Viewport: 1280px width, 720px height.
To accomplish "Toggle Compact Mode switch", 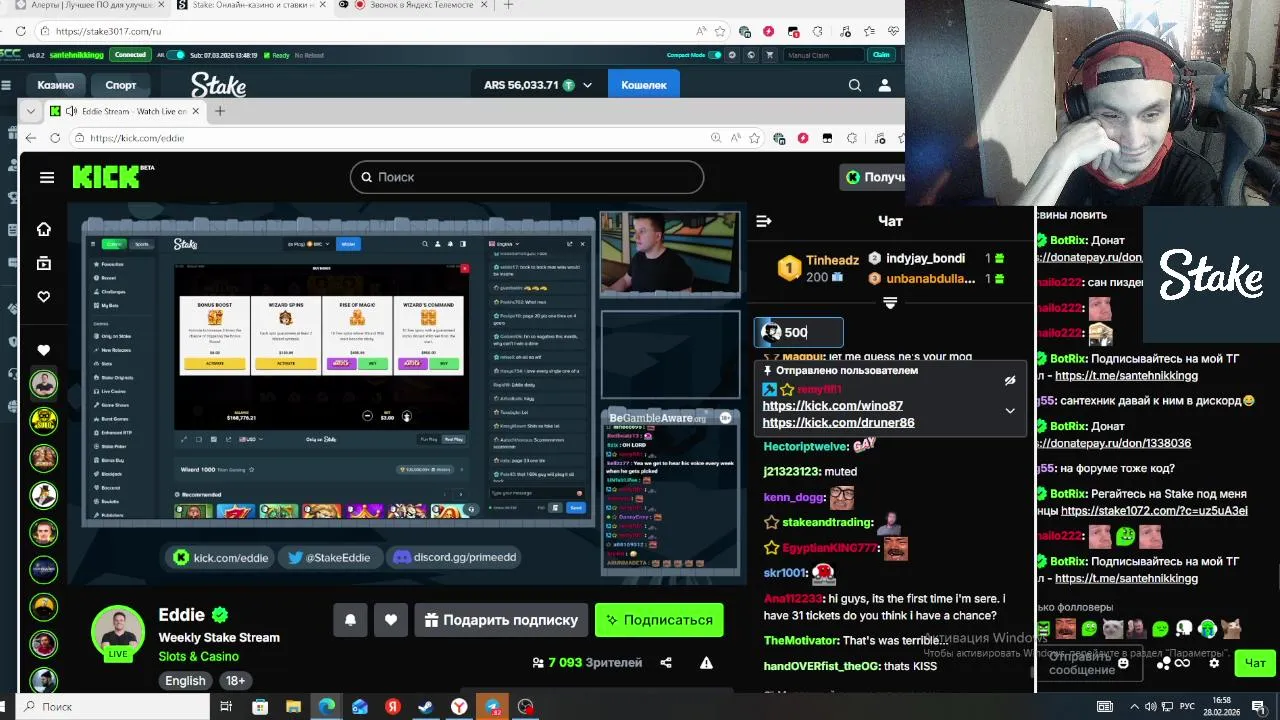I will (715, 55).
